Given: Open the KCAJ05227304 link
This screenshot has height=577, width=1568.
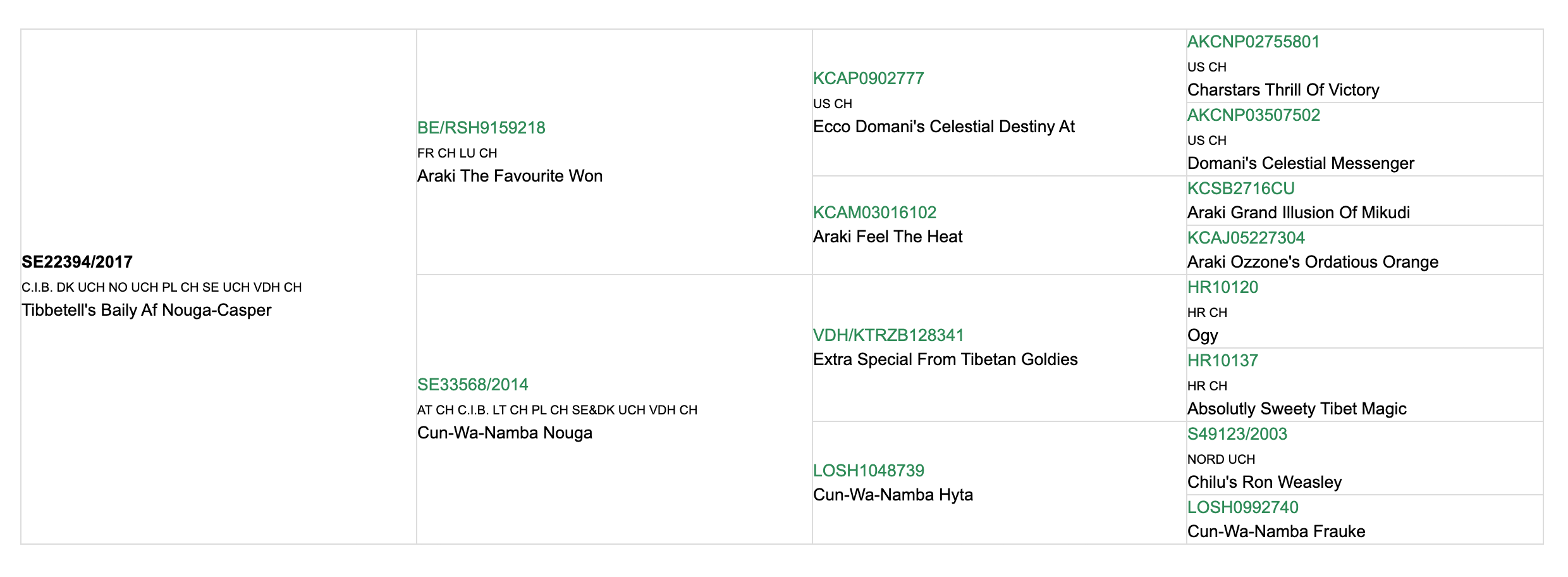Looking at the screenshot, I should coord(1246,238).
